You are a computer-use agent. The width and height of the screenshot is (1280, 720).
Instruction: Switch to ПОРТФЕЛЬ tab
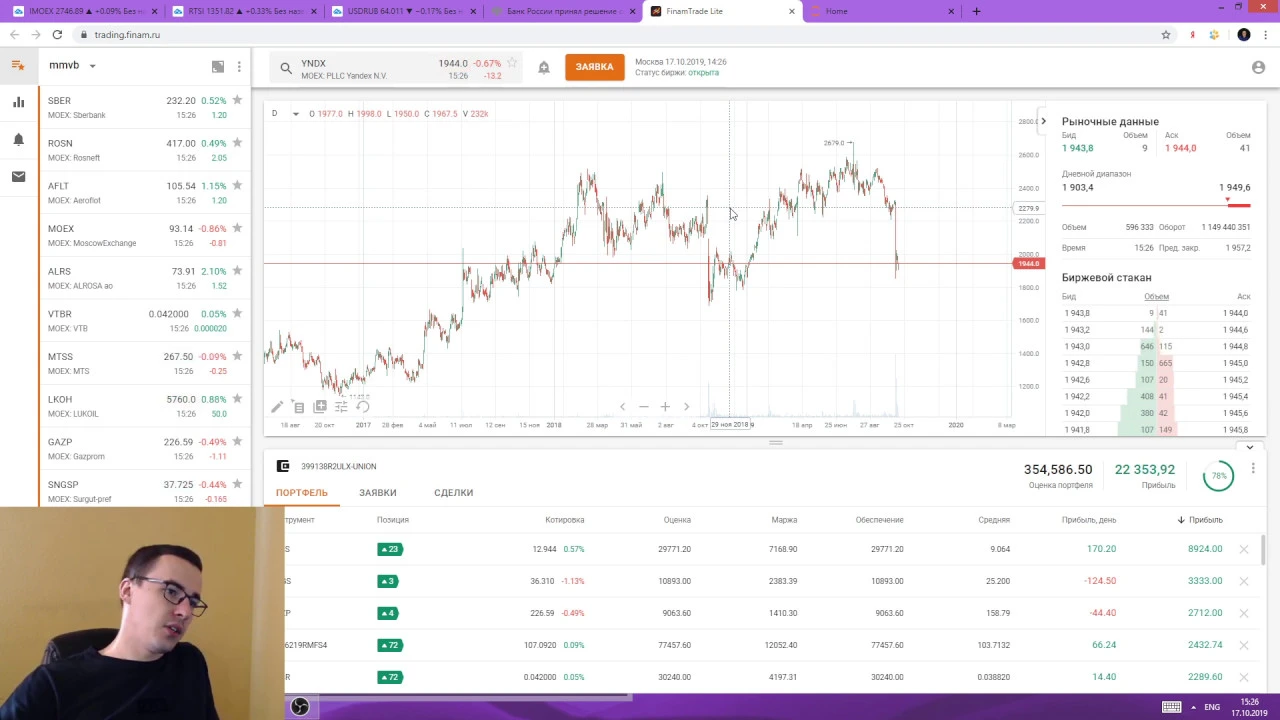tap(302, 493)
